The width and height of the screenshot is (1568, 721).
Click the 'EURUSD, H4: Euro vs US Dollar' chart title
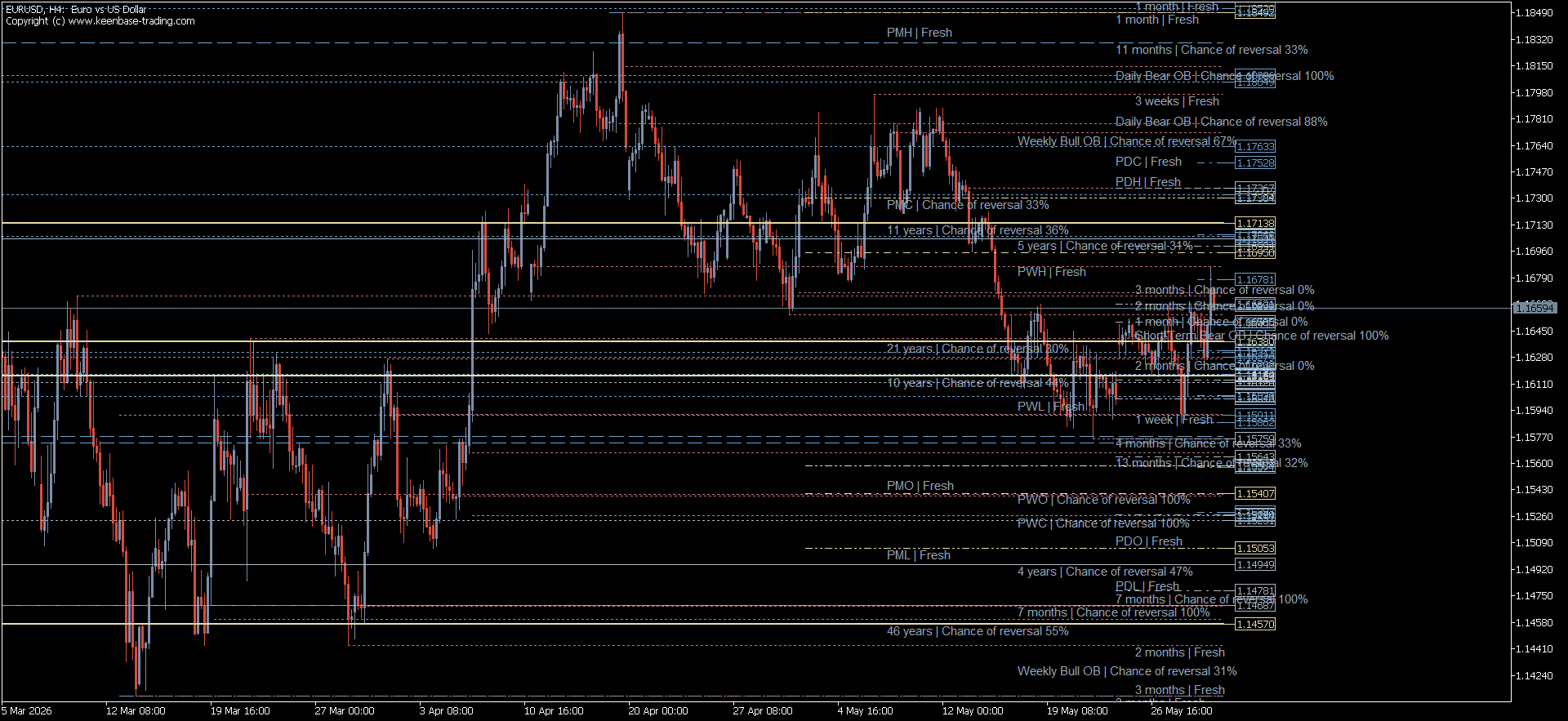(x=76, y=10)
